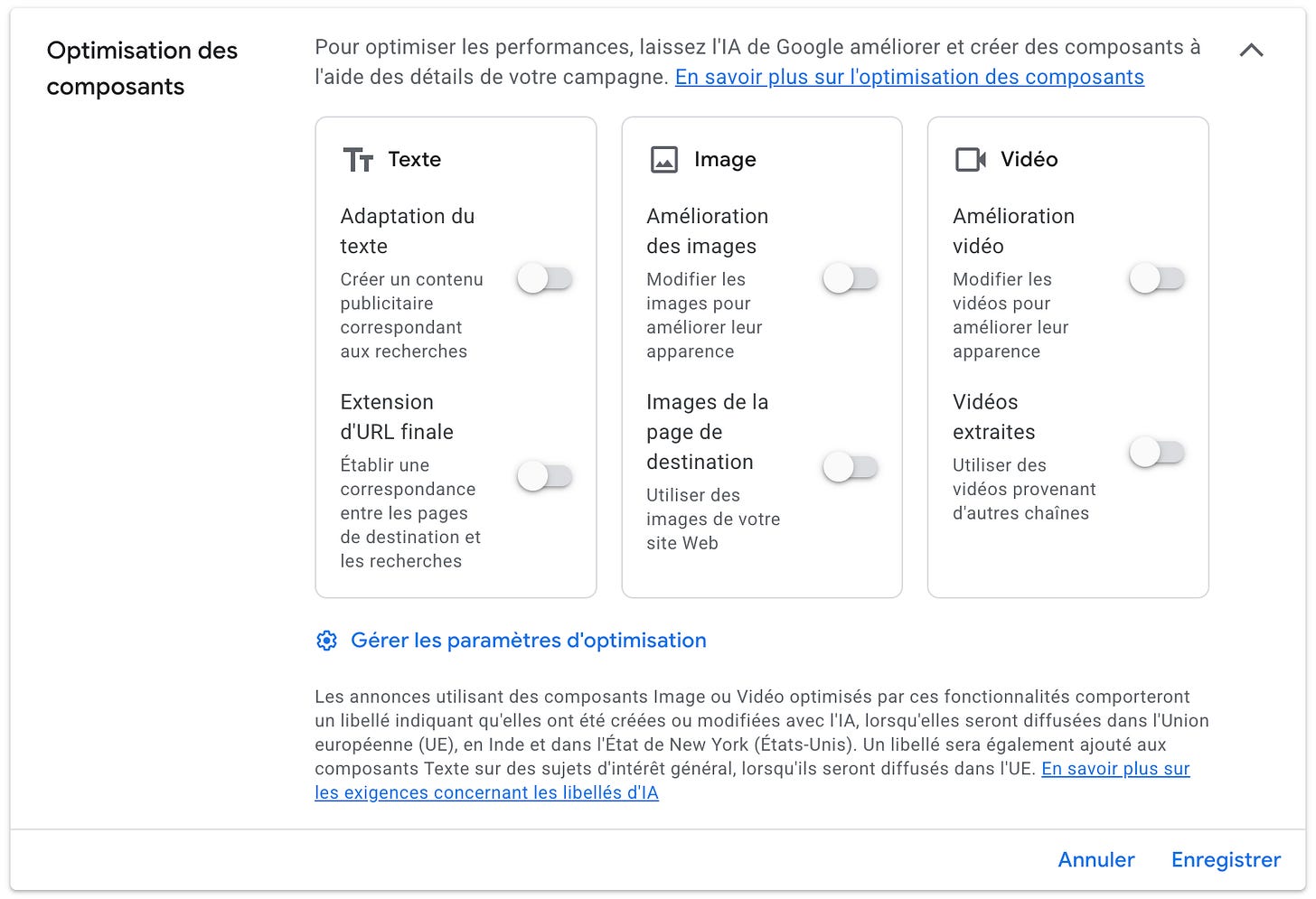Open En savoir plus sur l'optimisation des composants
1316x899 pixels.
(x=909, y=77)
